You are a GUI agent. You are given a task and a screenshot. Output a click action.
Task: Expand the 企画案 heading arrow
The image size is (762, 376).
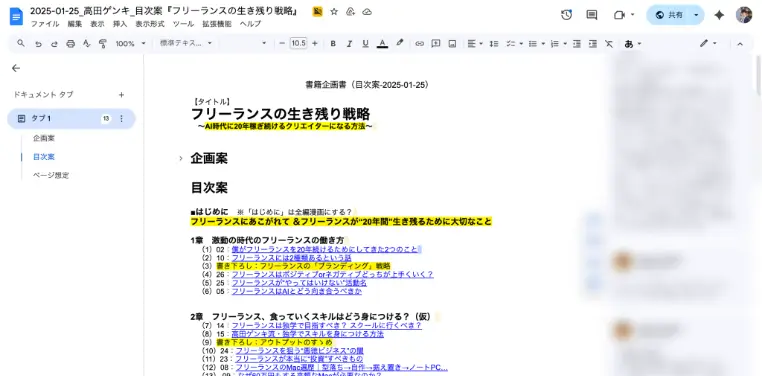(181, 158)
